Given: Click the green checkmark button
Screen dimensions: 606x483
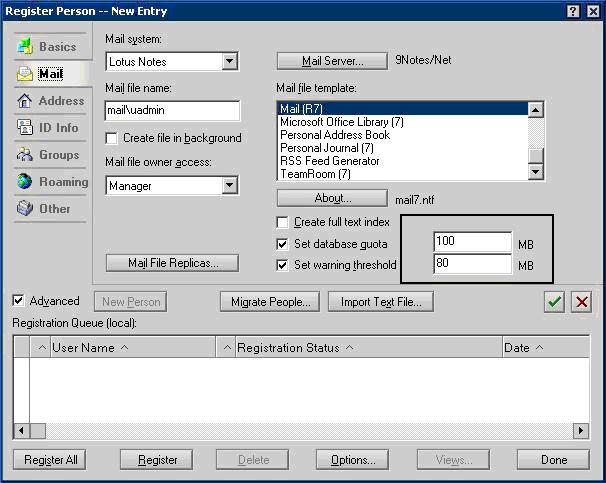Looking at the screenshot, I should click(554, 302).
